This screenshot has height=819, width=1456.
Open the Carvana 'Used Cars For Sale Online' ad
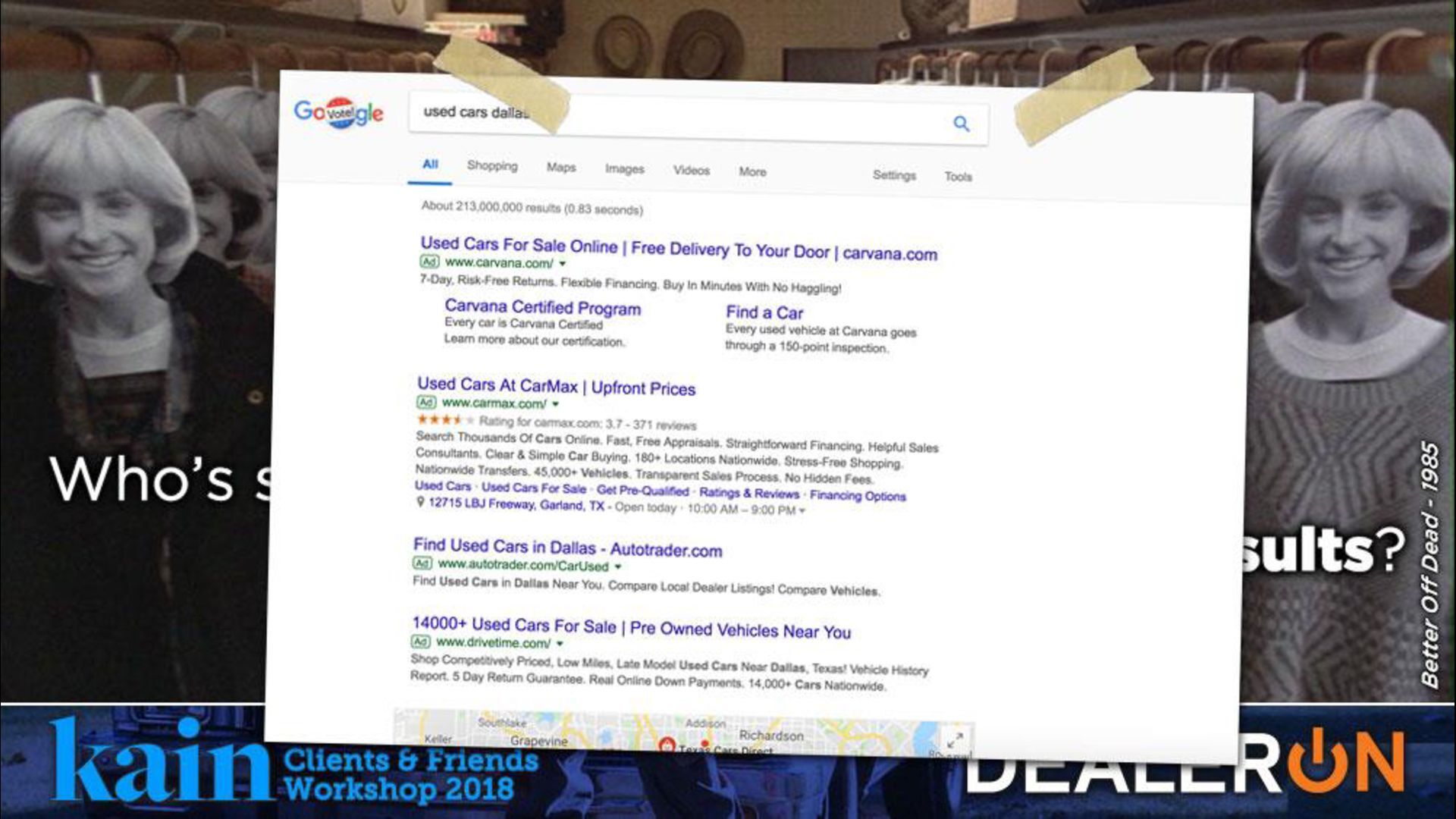[679, 249]
